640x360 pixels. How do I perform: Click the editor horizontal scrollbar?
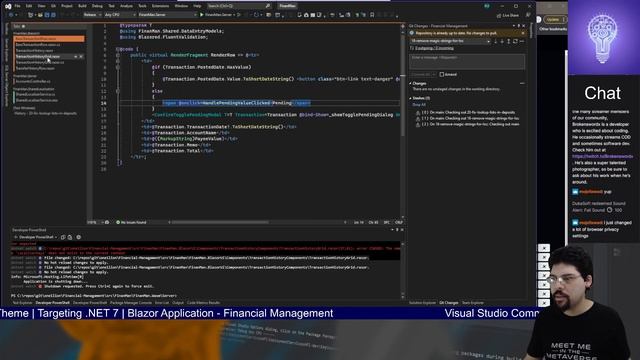tap(220, 222)
